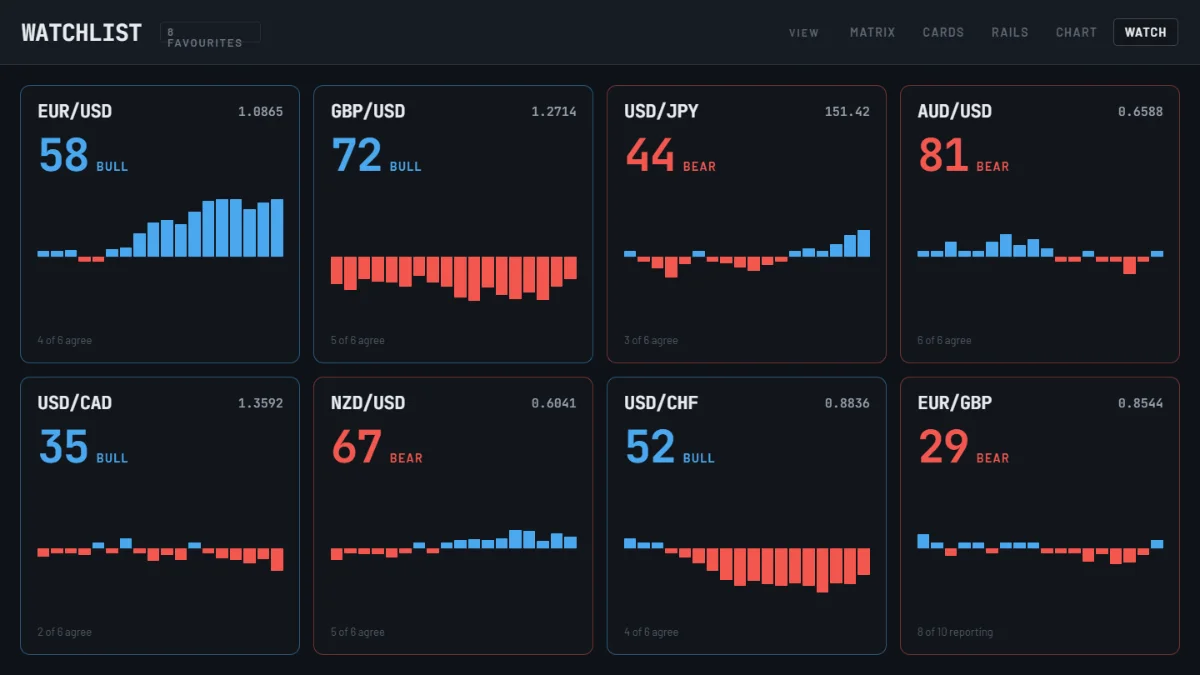Click the EUR/USD bar sparkline chart
This screenshot has width=1200, height=675.
160,256
